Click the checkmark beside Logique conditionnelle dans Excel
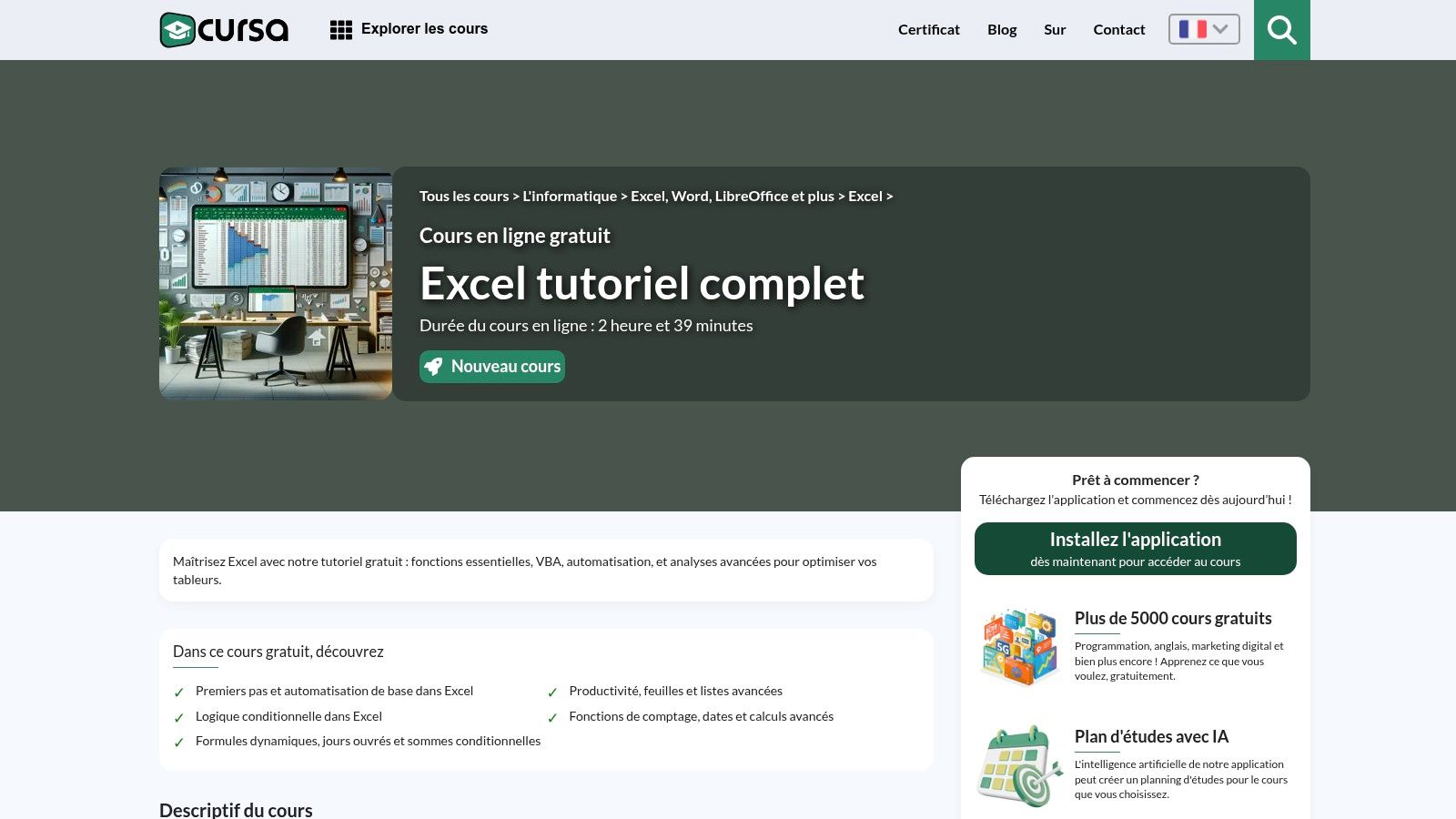The height and width of the screenshot is (819, 1456). tap(178, 717)
